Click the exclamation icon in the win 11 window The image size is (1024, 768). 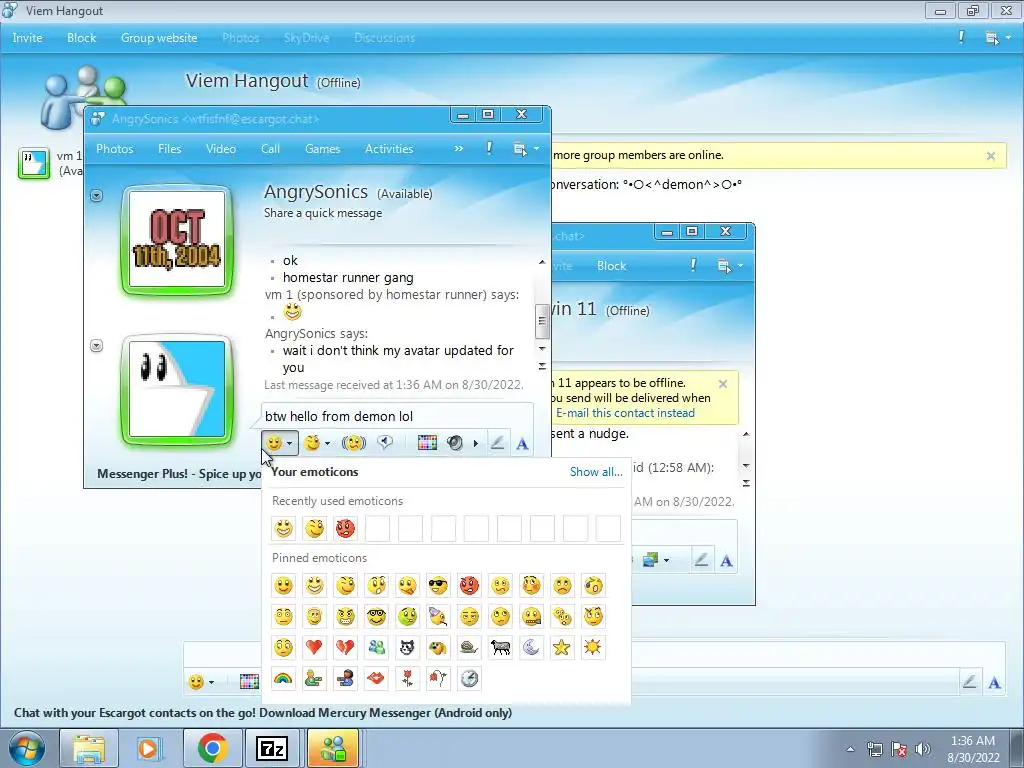point(693,265)
